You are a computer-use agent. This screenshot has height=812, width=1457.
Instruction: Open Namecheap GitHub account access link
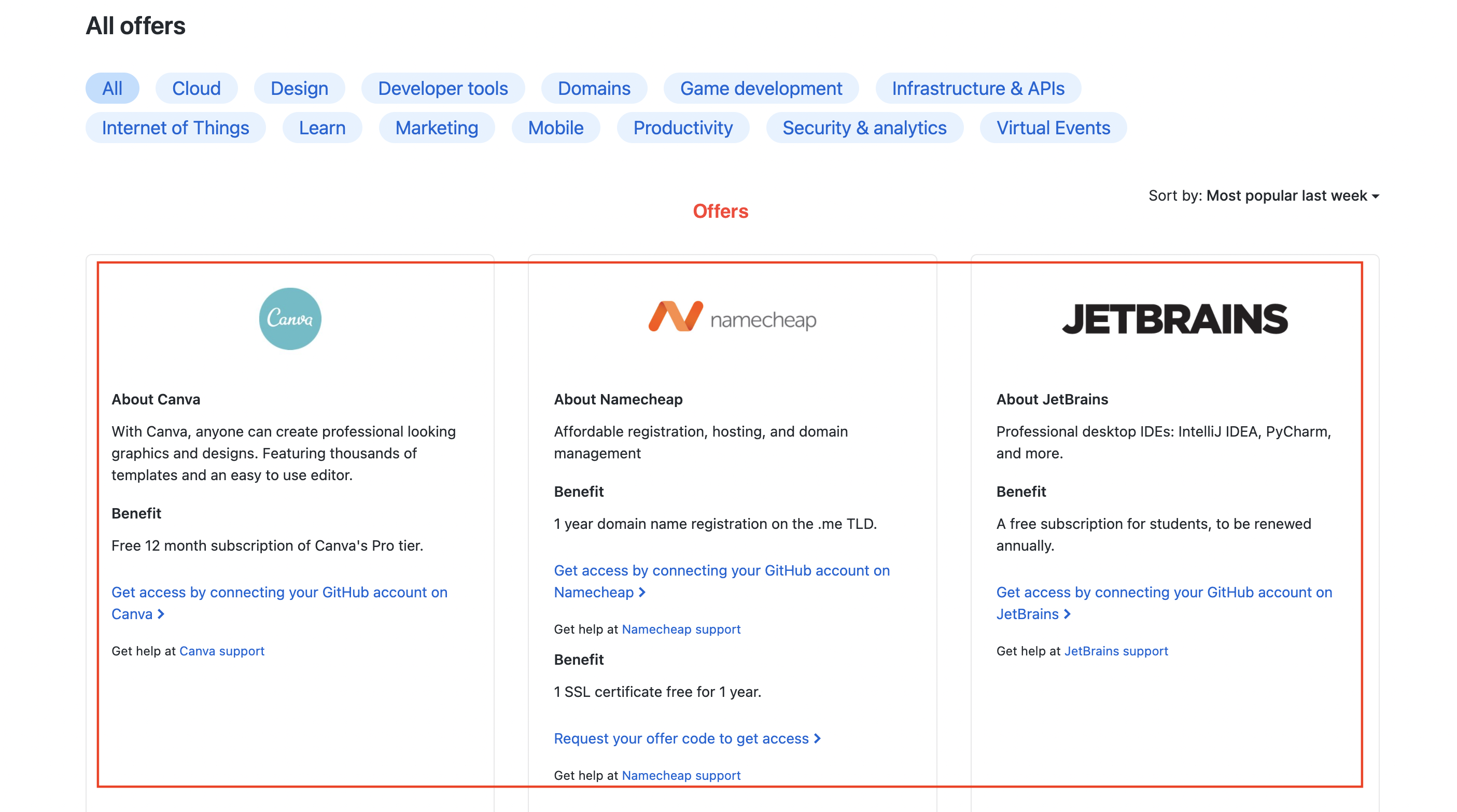coord(722,581)
